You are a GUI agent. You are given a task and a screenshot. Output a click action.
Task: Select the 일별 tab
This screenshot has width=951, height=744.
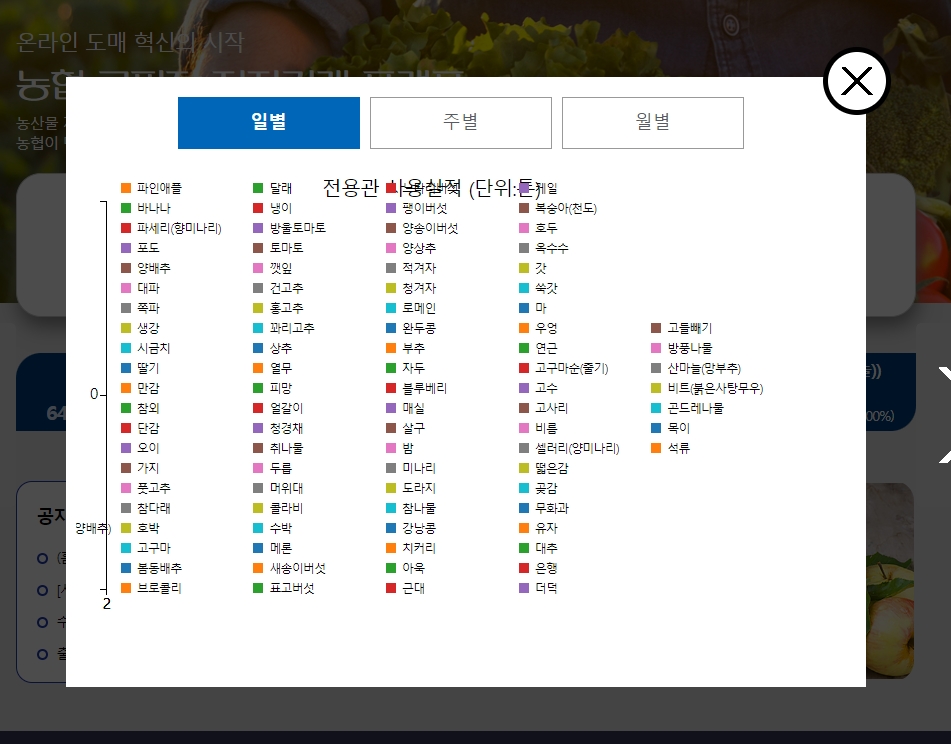269,122
